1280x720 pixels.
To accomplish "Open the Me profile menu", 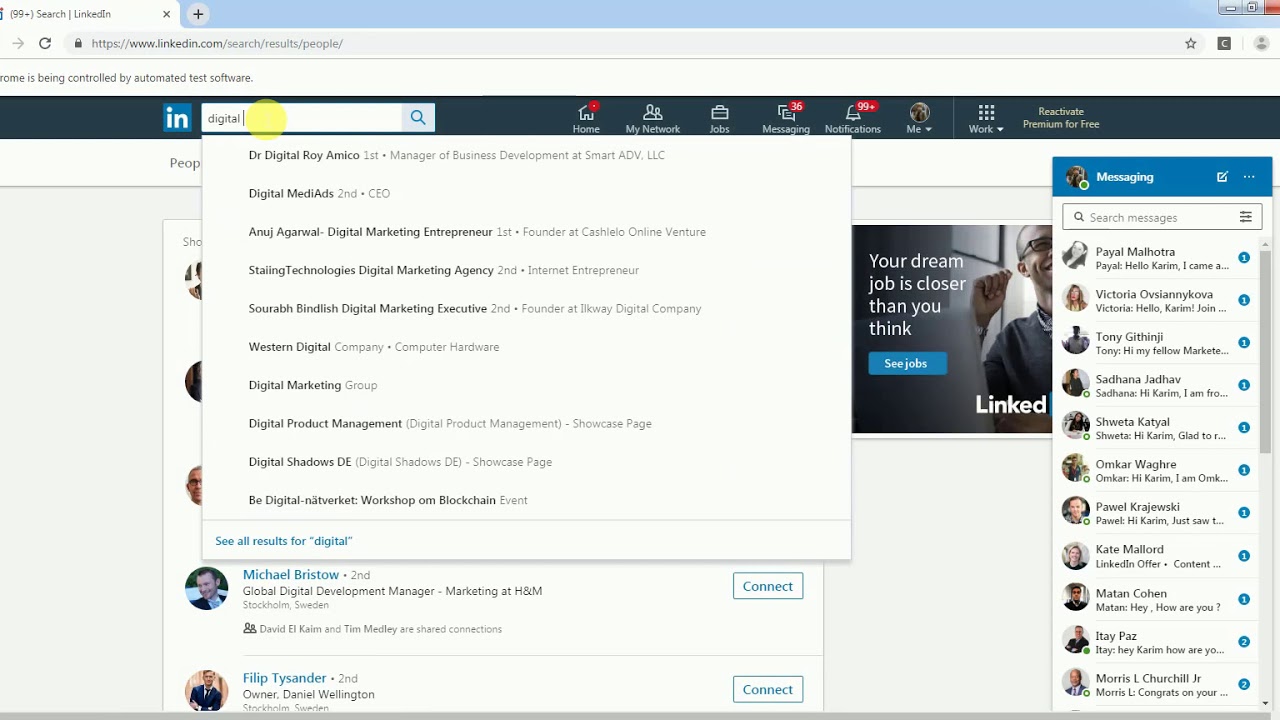I will [x=920, y=118].
